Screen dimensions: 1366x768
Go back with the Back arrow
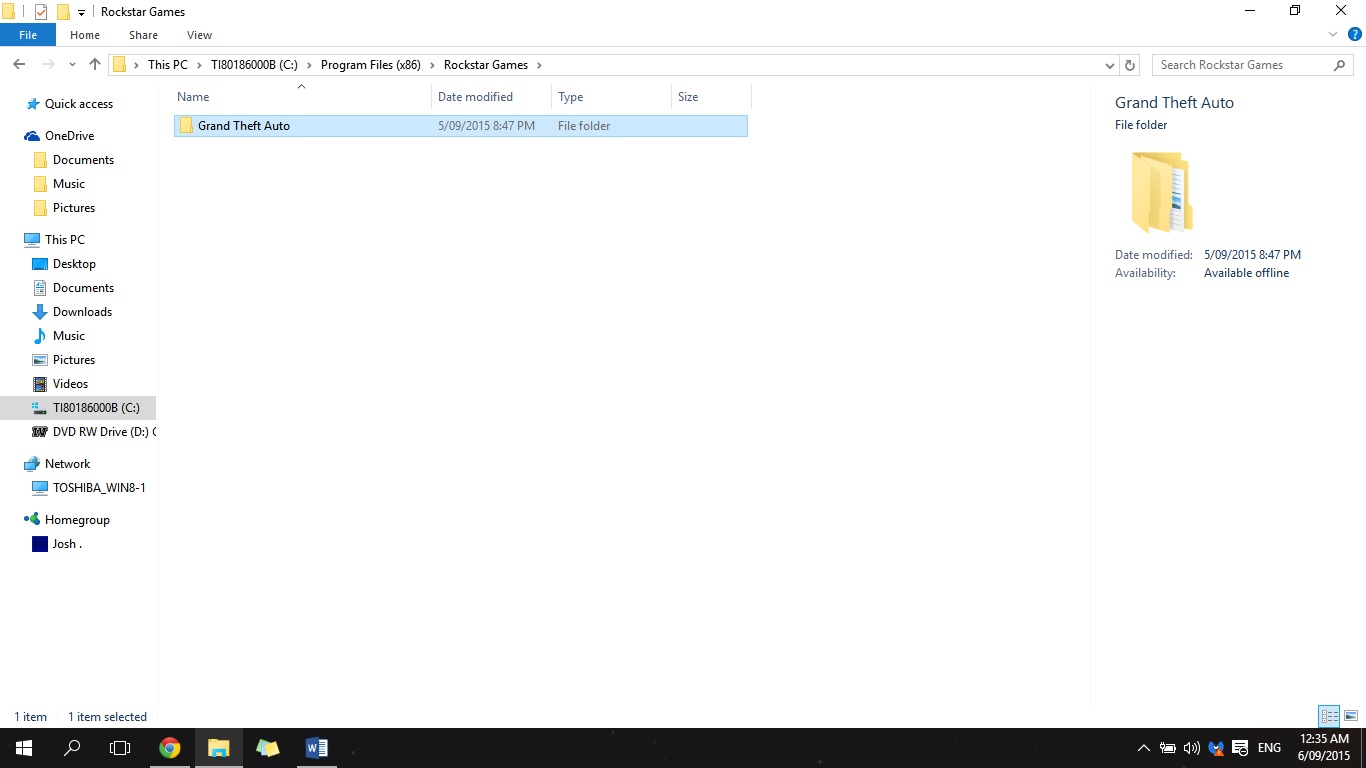pos(19,64)
